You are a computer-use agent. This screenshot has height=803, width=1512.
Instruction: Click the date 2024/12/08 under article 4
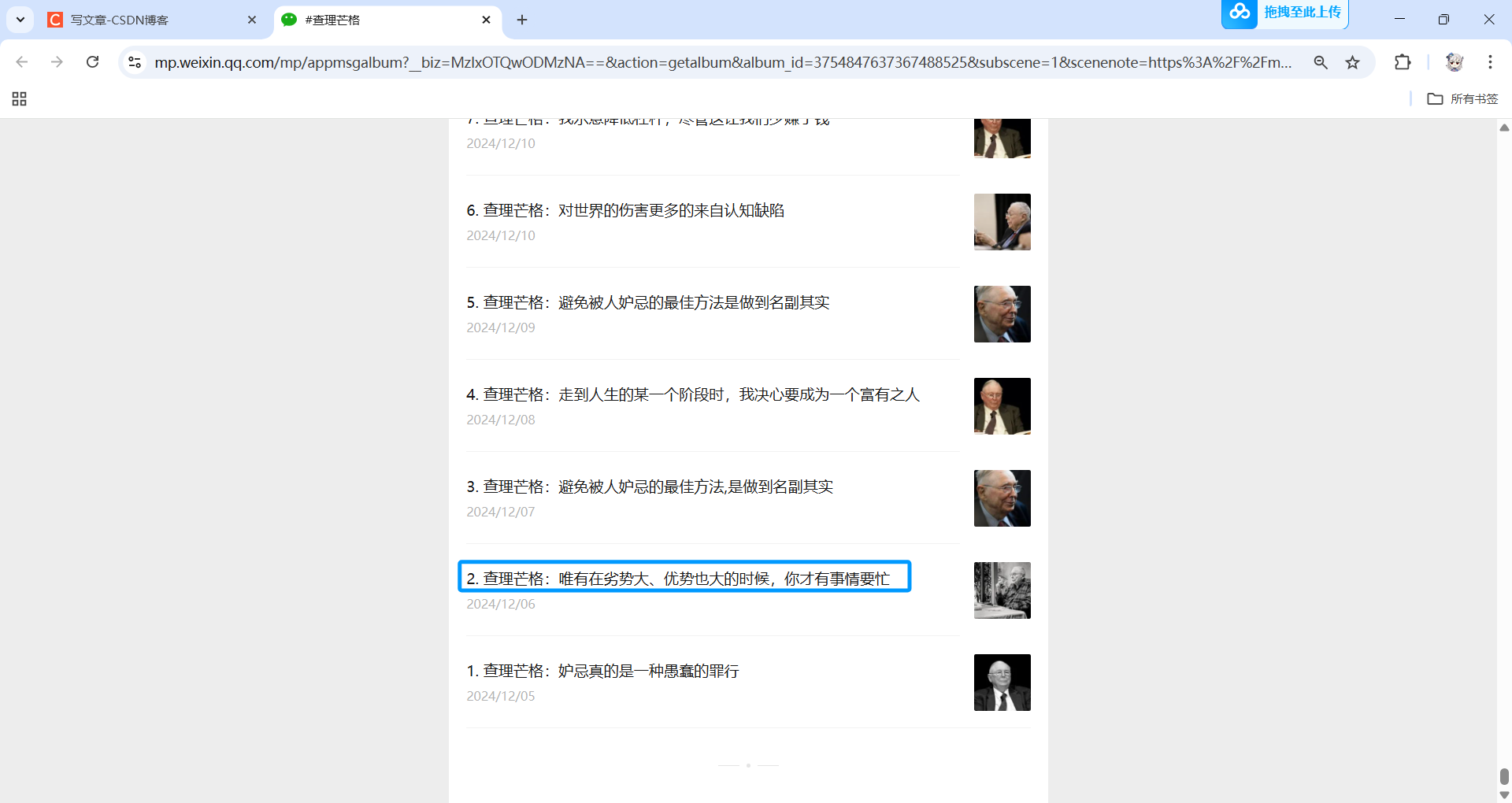(x=501, y=420)
